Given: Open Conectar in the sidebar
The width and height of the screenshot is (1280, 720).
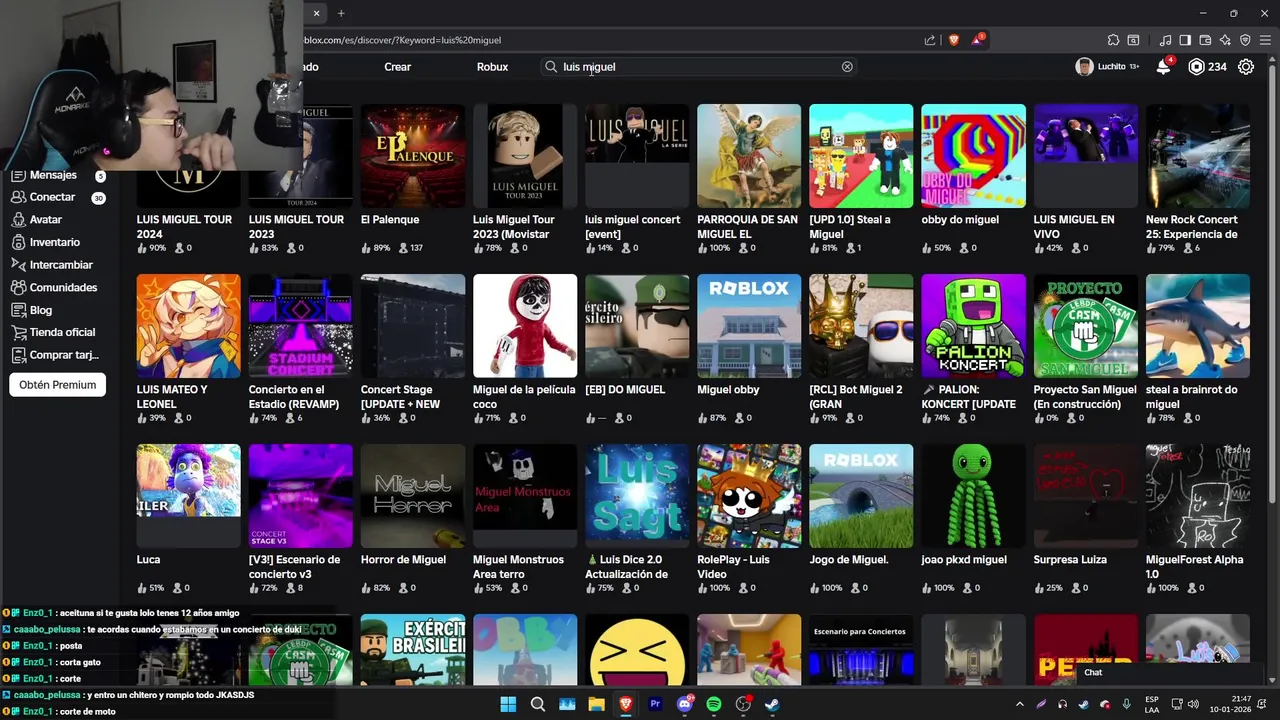Looking at the screenshot, I should coord(52,197).
